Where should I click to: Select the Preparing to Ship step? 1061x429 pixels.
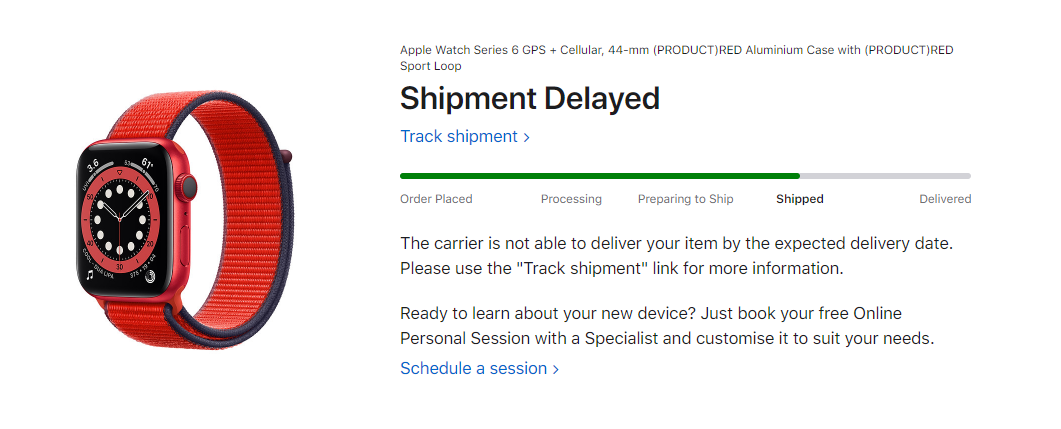pyautogui.click(x=685, y=199)
